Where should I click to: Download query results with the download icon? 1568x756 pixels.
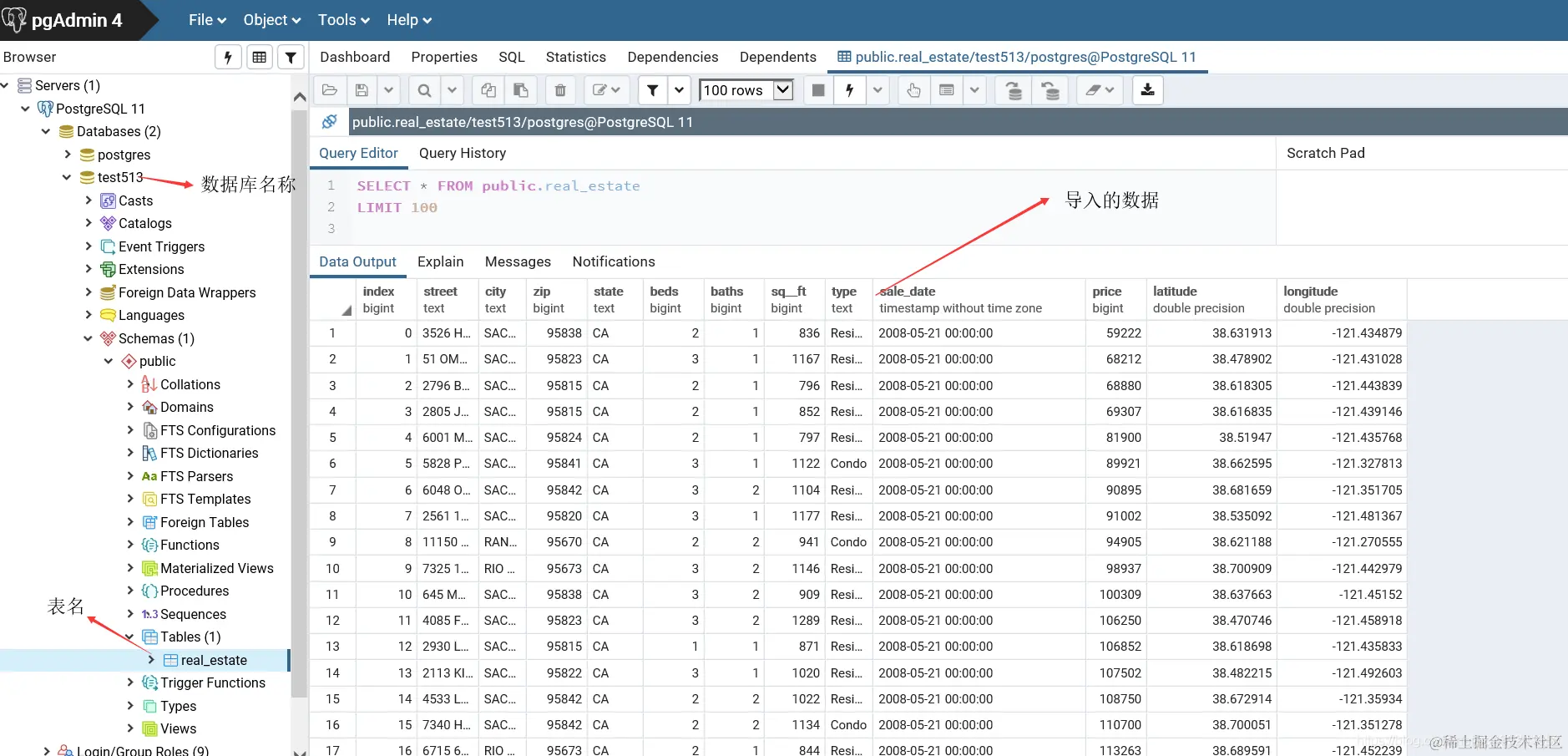tap(1148, 90)
